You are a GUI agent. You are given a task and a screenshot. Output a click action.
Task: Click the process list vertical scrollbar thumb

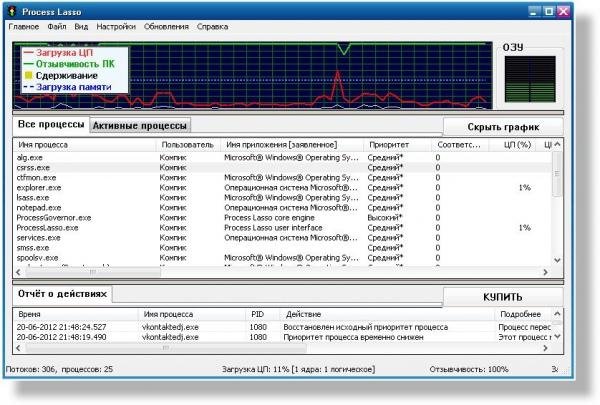557,174
